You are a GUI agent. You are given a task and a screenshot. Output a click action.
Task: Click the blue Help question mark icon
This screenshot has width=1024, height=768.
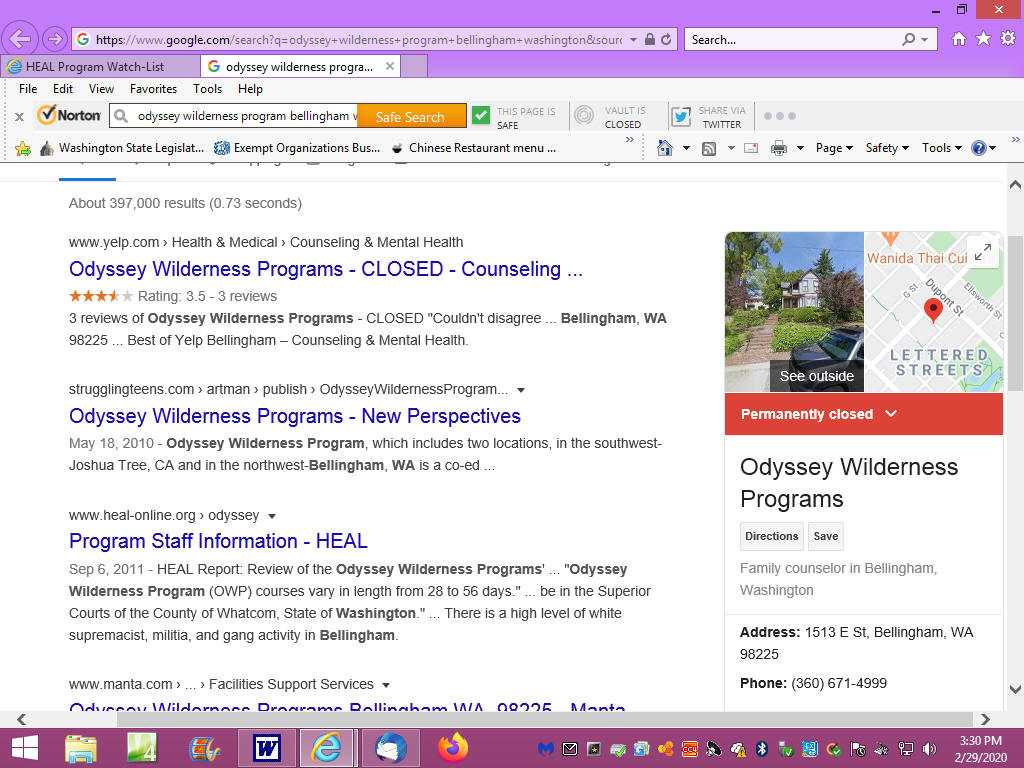point(978,148)
